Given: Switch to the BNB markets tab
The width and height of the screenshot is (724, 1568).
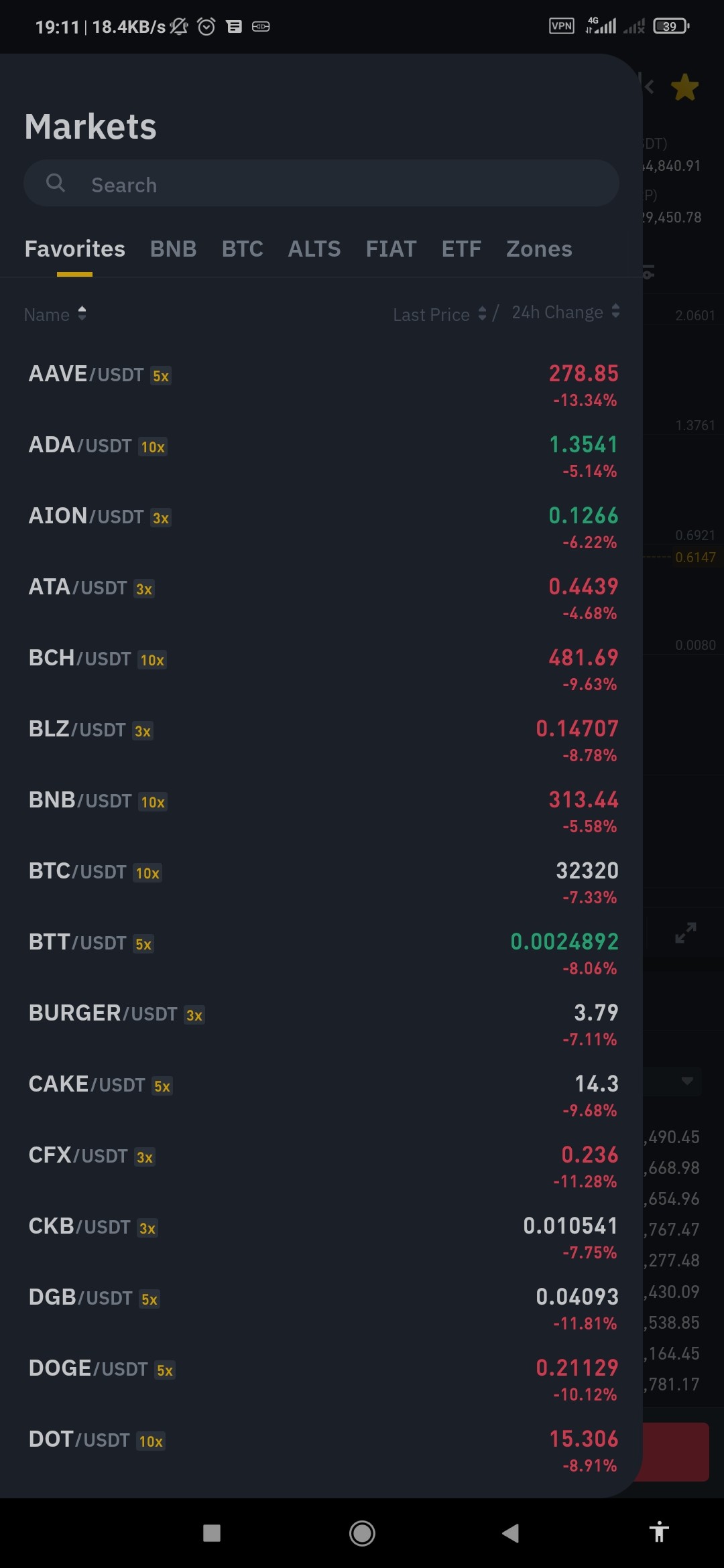Looking at the screenshot, I should pyautogui.click(x=173, y=249).
